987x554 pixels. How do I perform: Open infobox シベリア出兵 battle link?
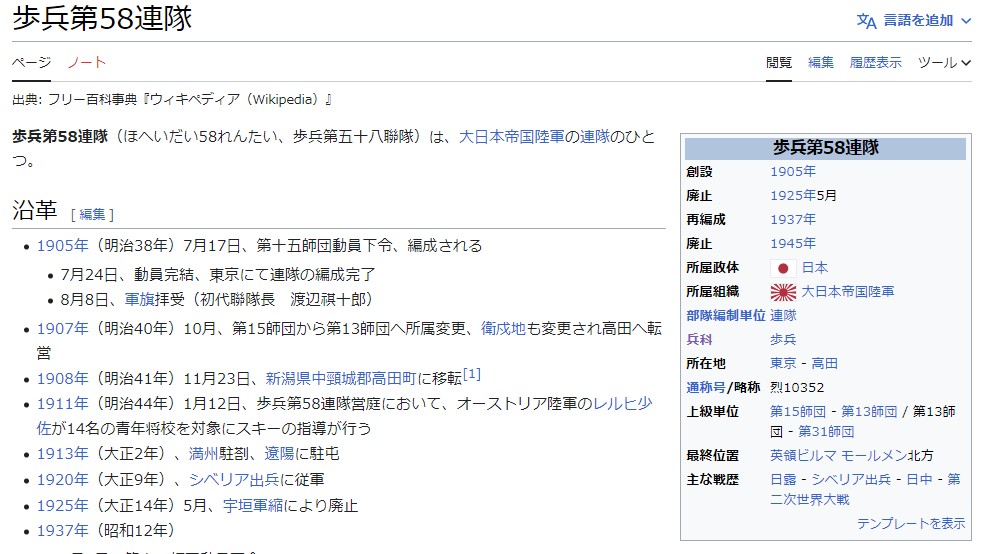point(851,480)
